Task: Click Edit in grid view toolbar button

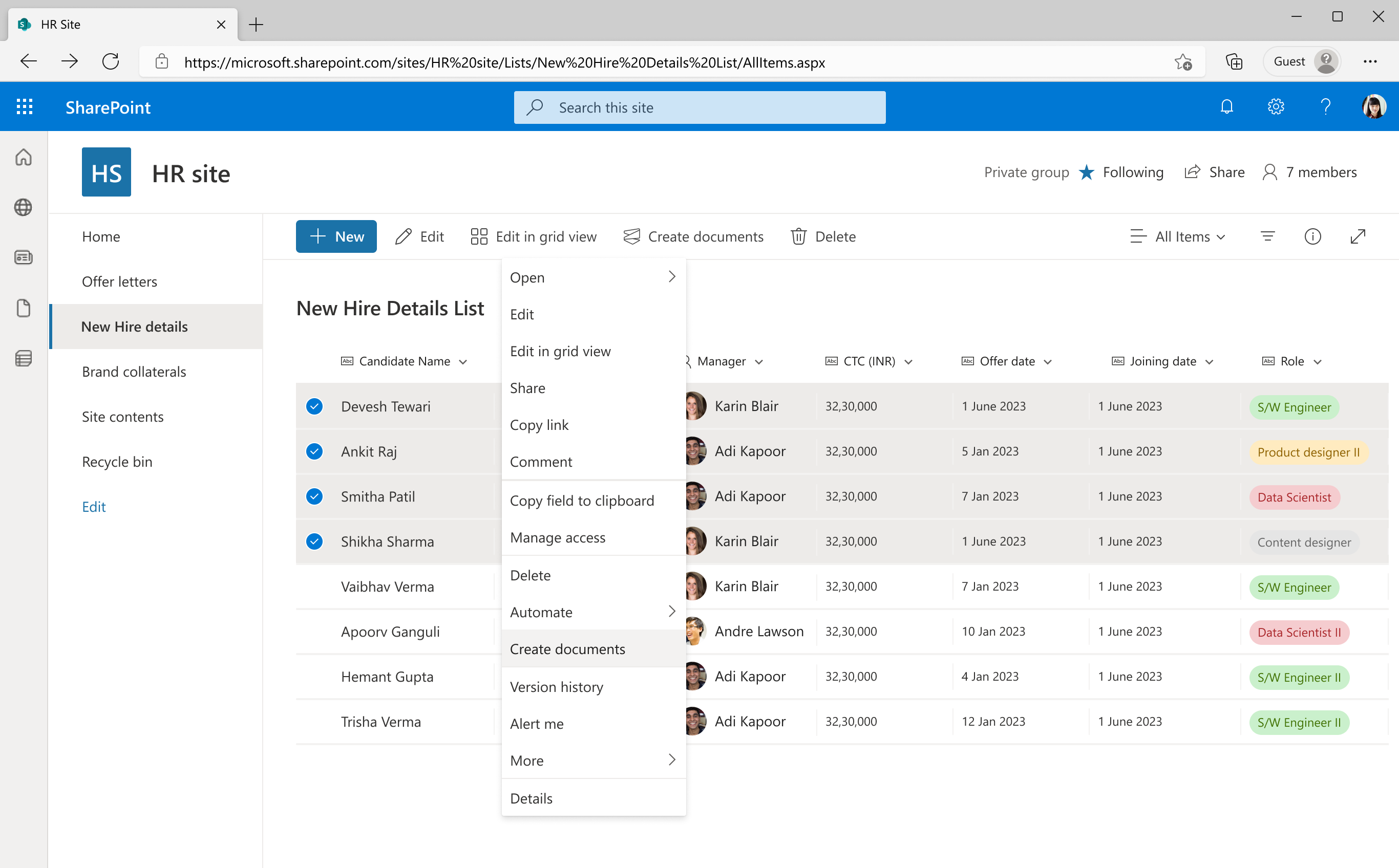Action: [534, 236]
